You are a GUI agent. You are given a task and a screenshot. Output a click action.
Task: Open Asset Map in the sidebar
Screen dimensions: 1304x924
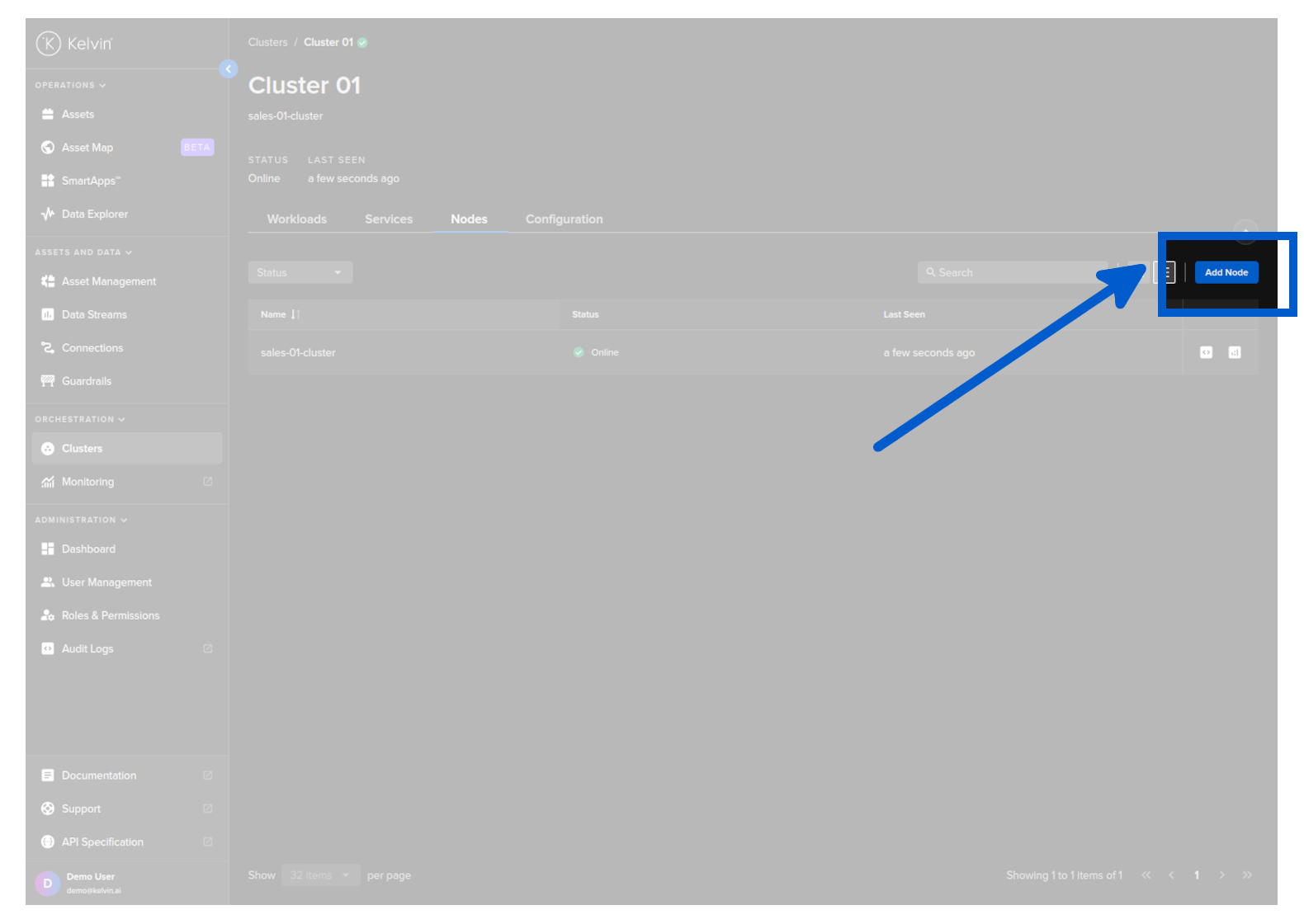click(x=87, y=148)
